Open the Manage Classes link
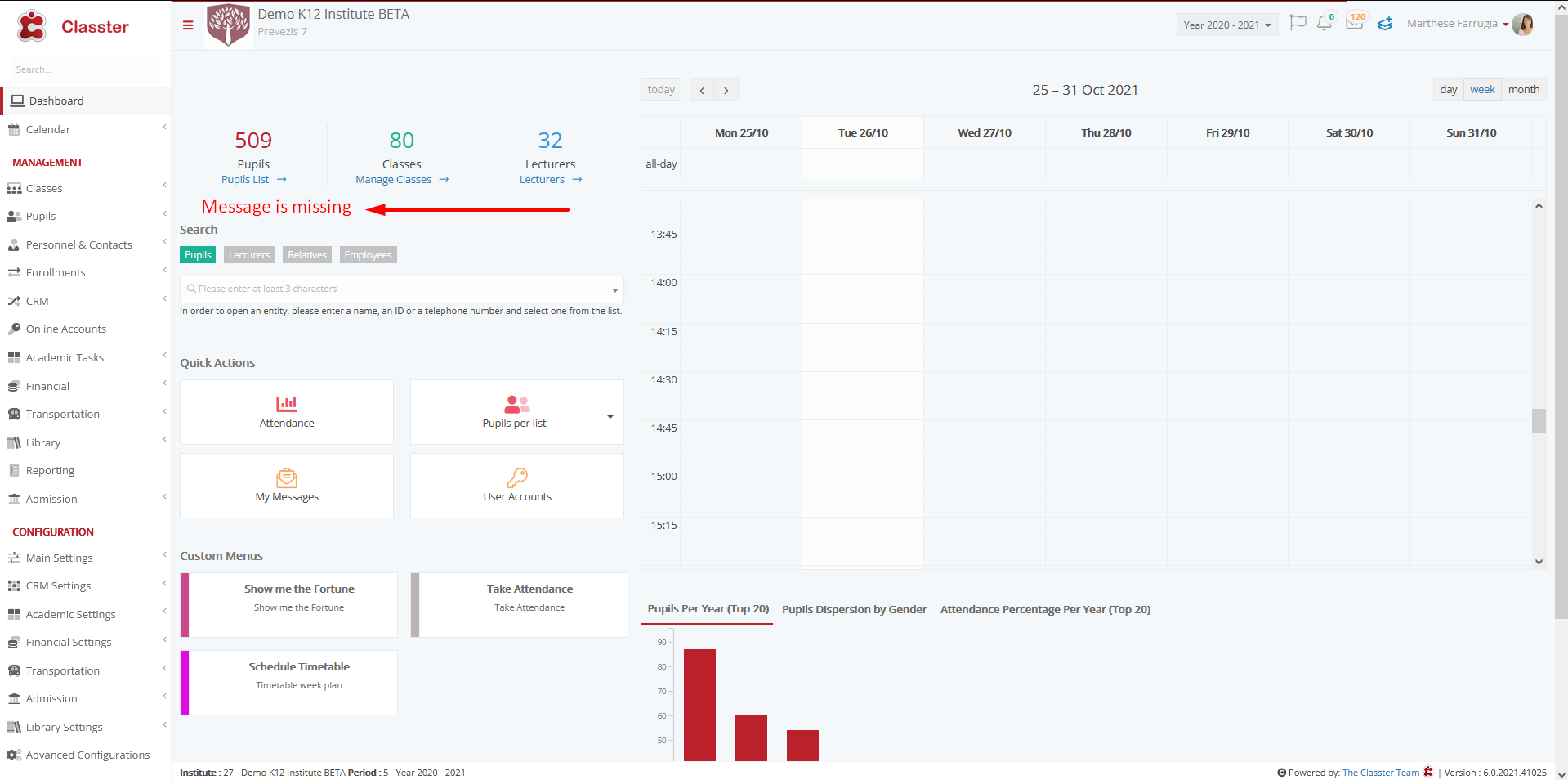Image resolution: width=1568 pixels, height=780 pixels. [x=402, y=180]
